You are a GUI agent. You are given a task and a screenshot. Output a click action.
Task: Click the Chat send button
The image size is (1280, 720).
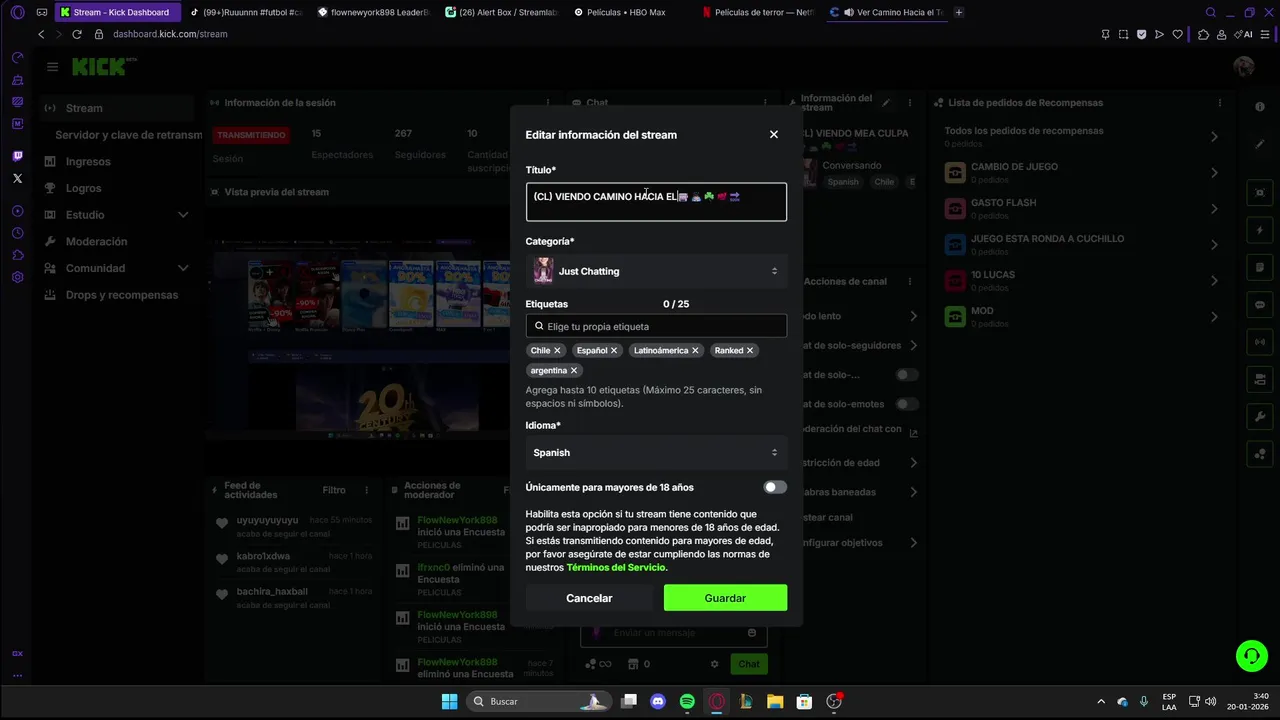(x=749, y=664)
